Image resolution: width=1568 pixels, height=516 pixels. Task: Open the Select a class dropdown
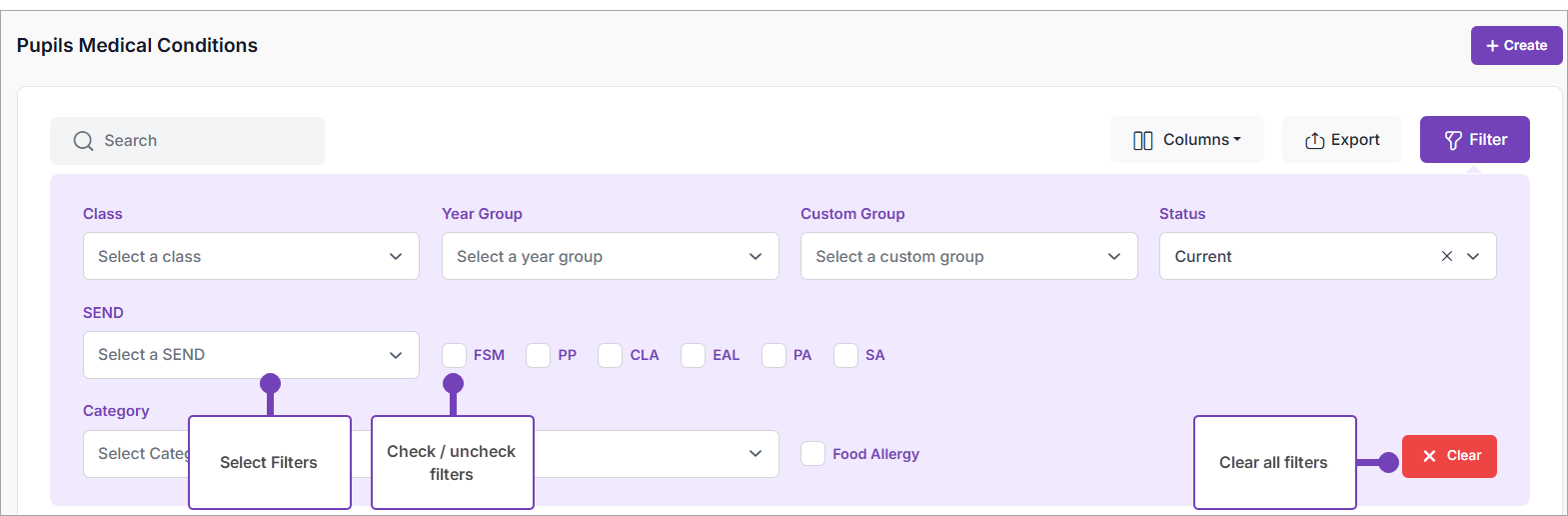[251, 256]
